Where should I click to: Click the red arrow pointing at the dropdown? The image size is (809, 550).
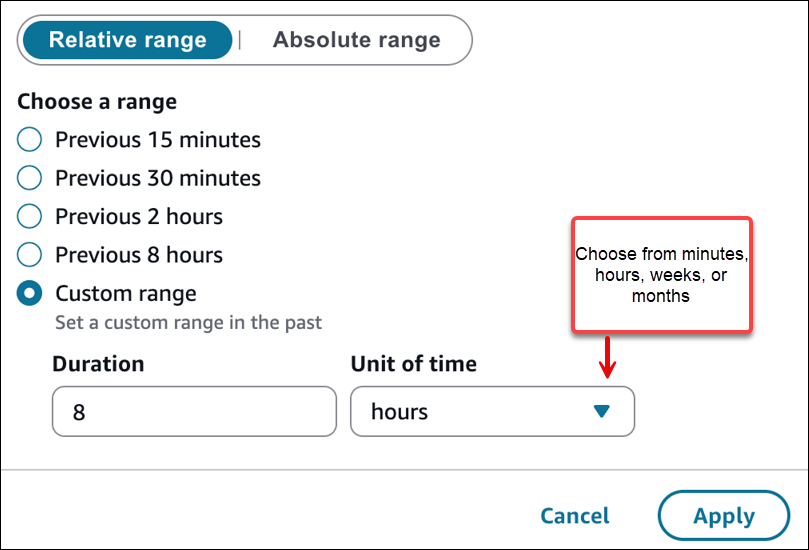click(607, 357)
